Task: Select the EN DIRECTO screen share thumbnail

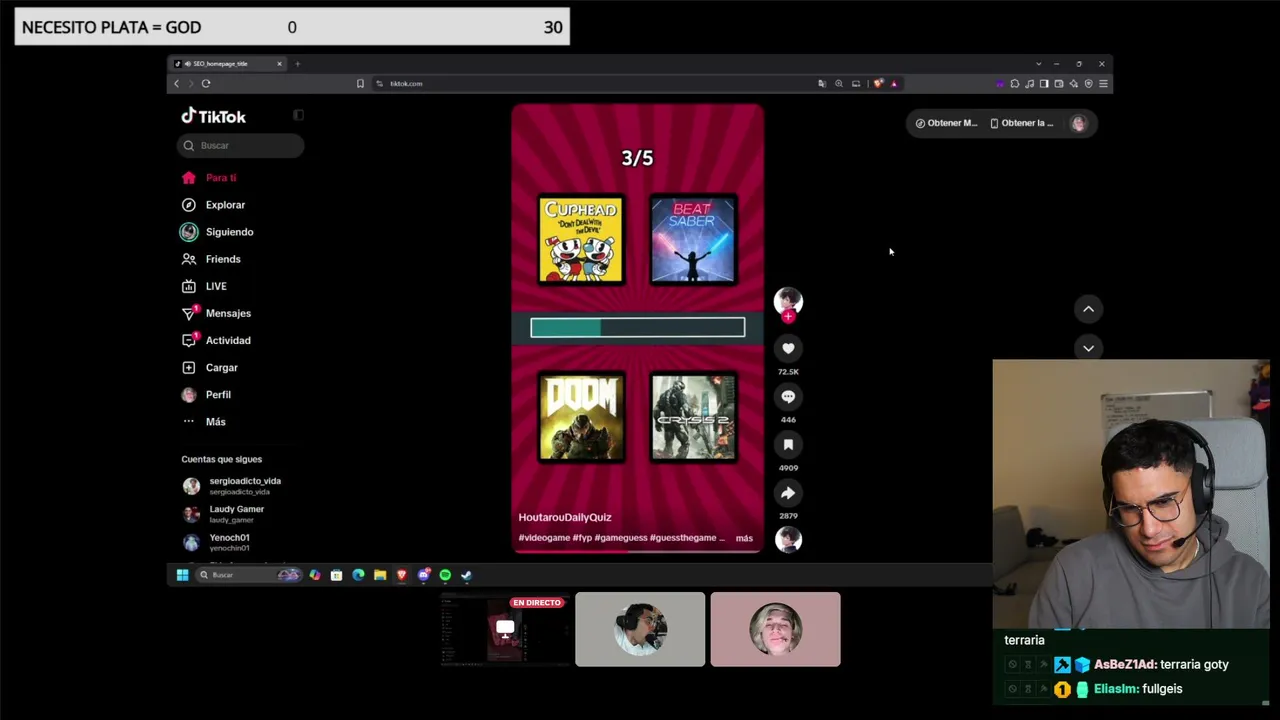Action: coord(505,629)
